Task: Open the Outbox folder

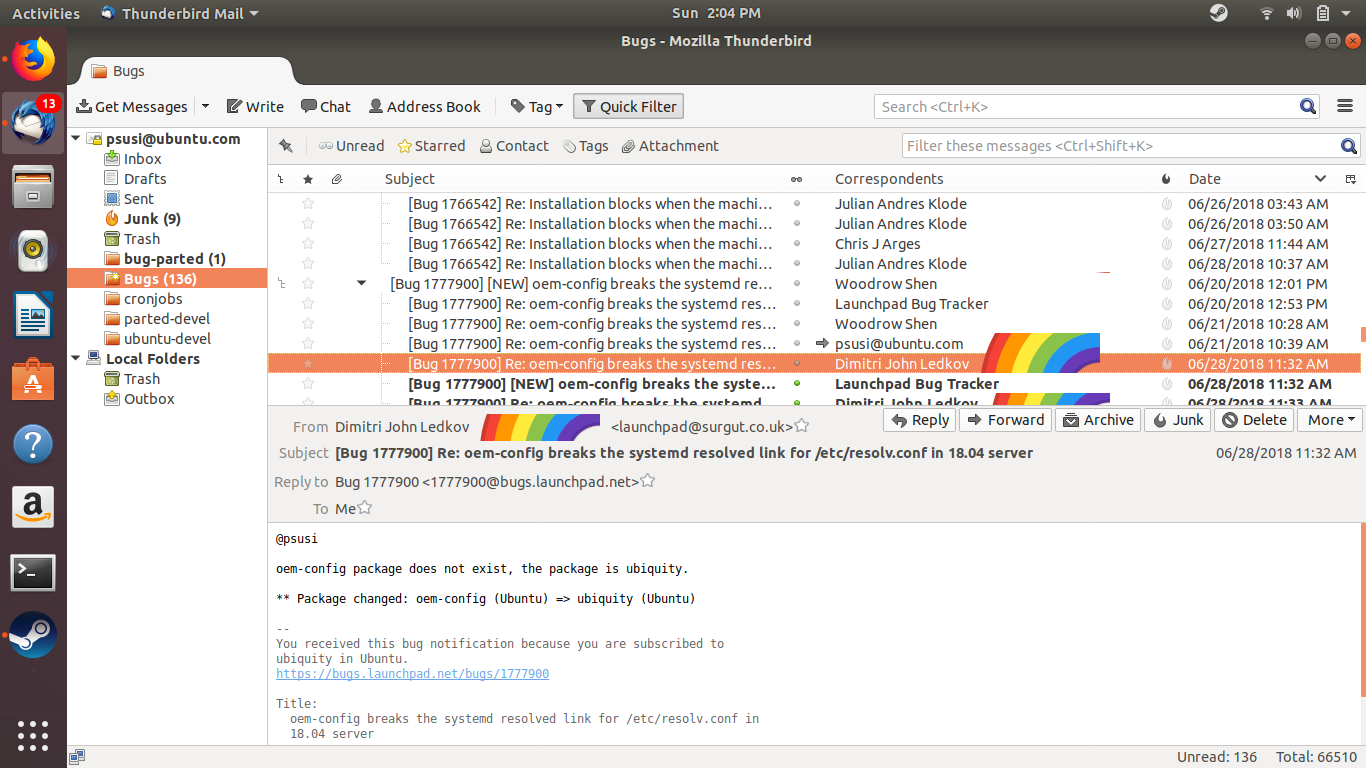Action: [149, 399]
